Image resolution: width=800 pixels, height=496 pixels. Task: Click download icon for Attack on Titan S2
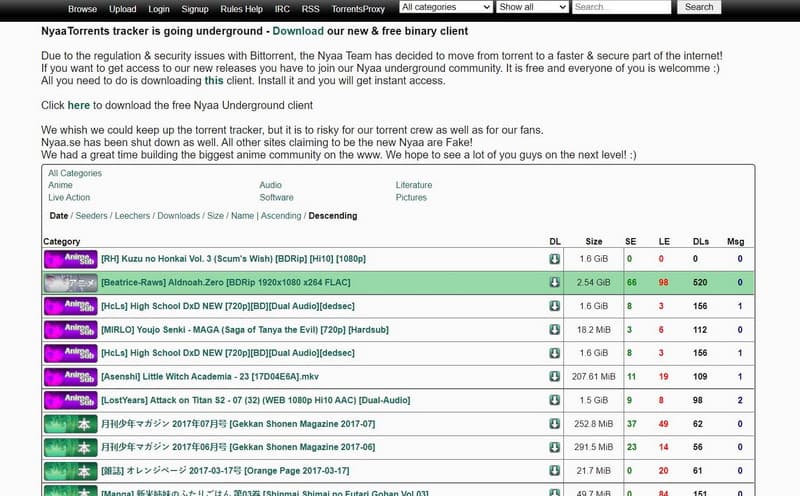554,400
